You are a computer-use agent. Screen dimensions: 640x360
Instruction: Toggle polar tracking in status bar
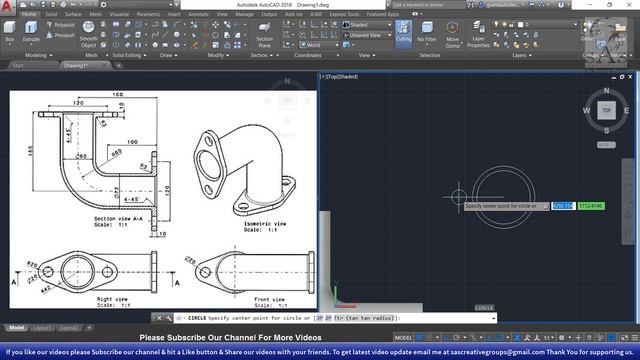pos(456,338)
